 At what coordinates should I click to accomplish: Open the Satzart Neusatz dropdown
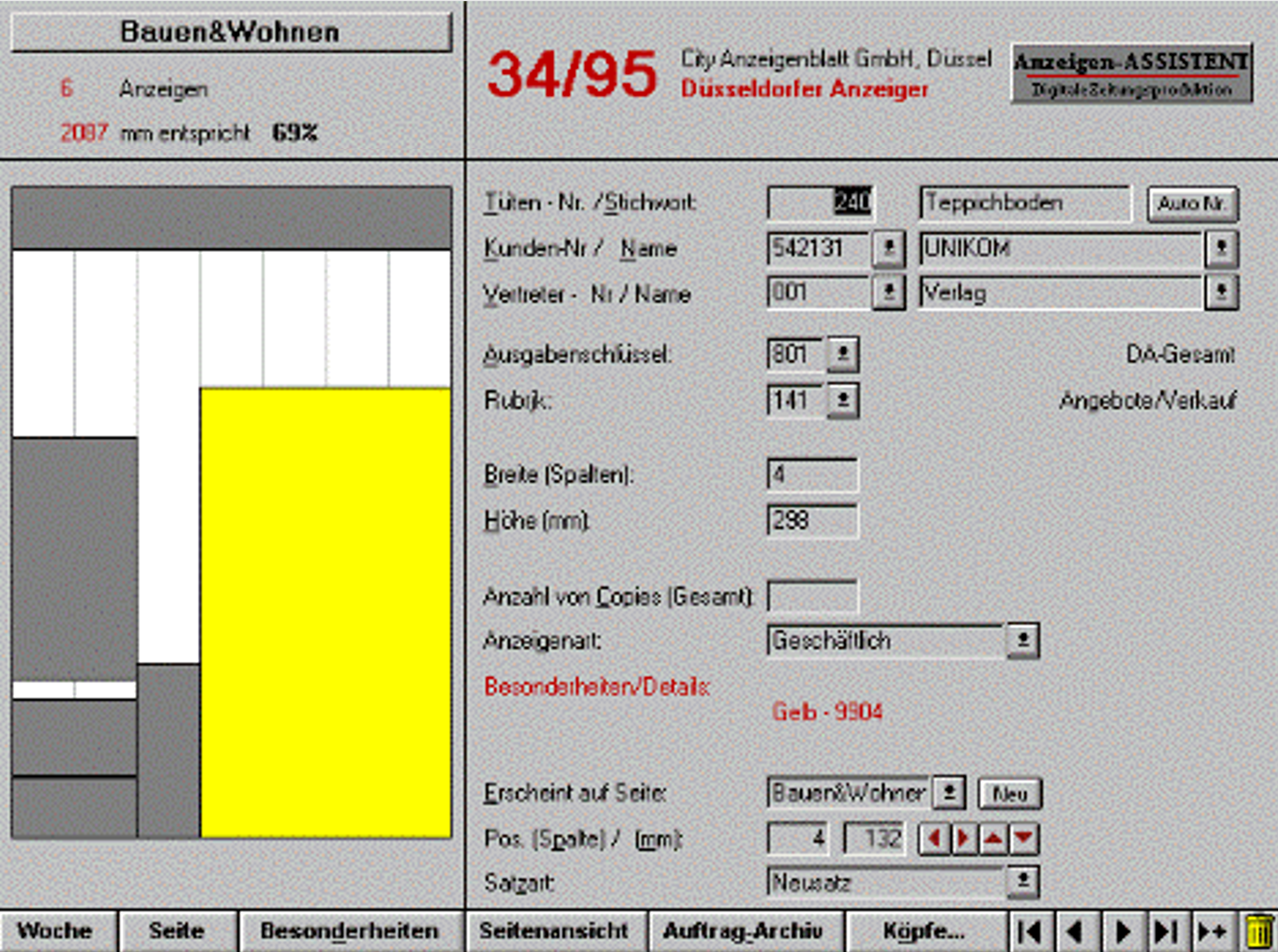pyautogui.click(x=1025, y=880)
